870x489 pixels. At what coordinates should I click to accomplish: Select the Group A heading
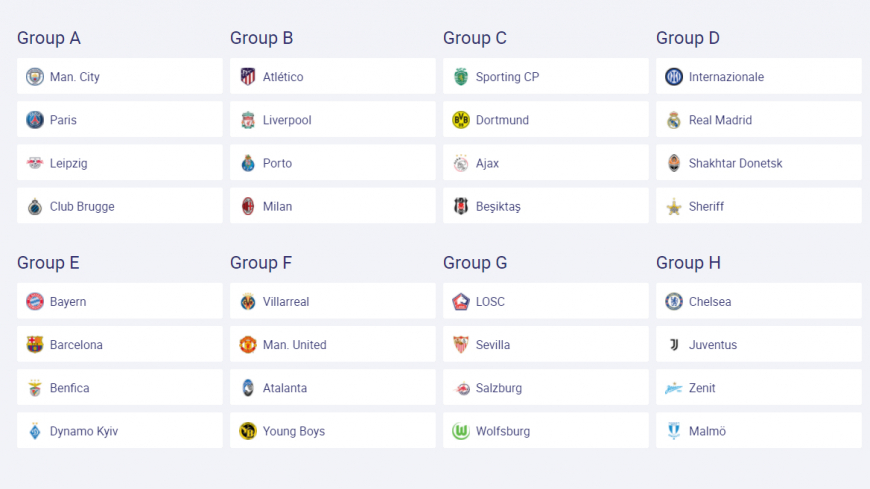point(49,38)
